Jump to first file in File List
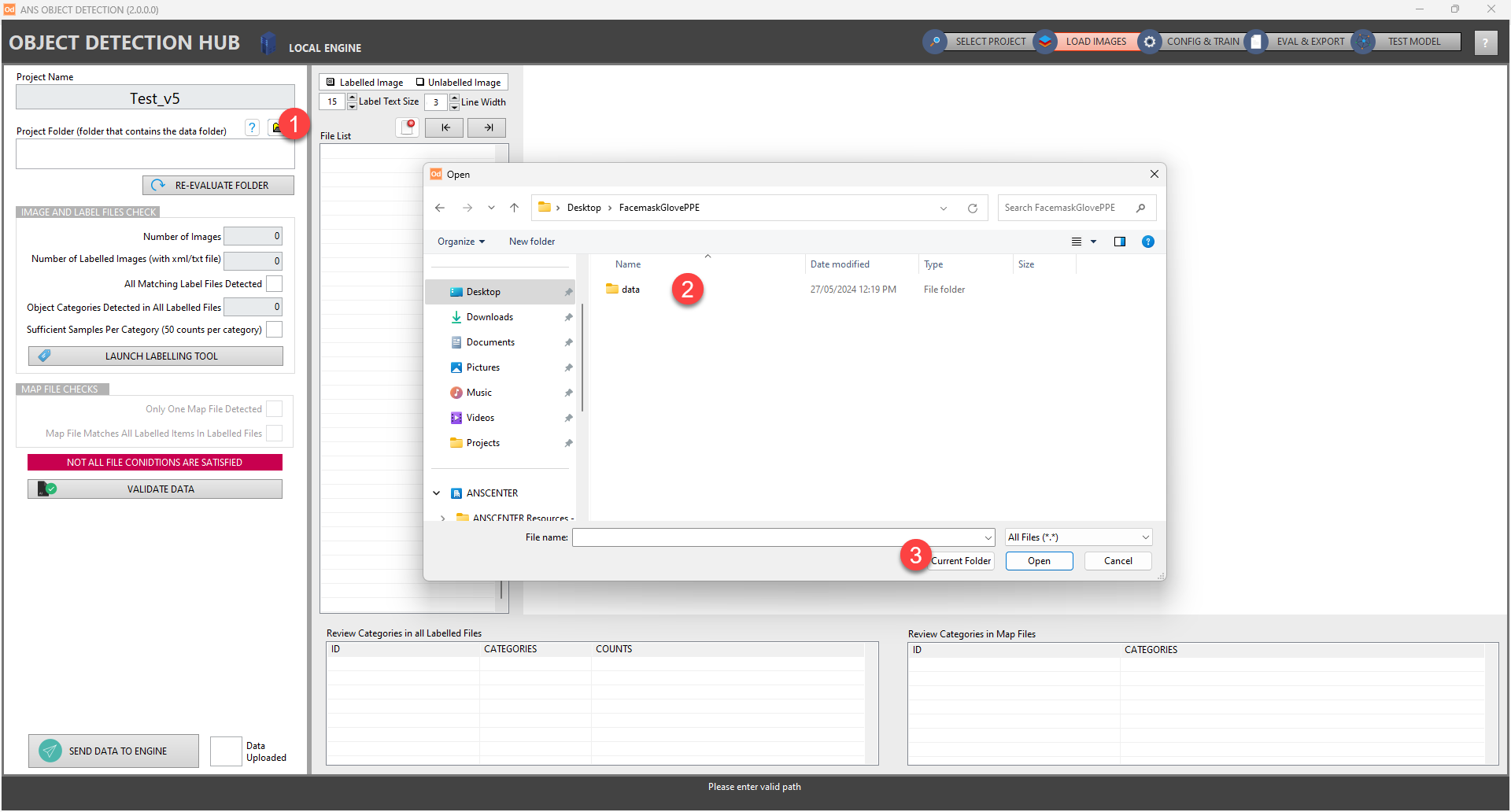 tap(445, 127)
